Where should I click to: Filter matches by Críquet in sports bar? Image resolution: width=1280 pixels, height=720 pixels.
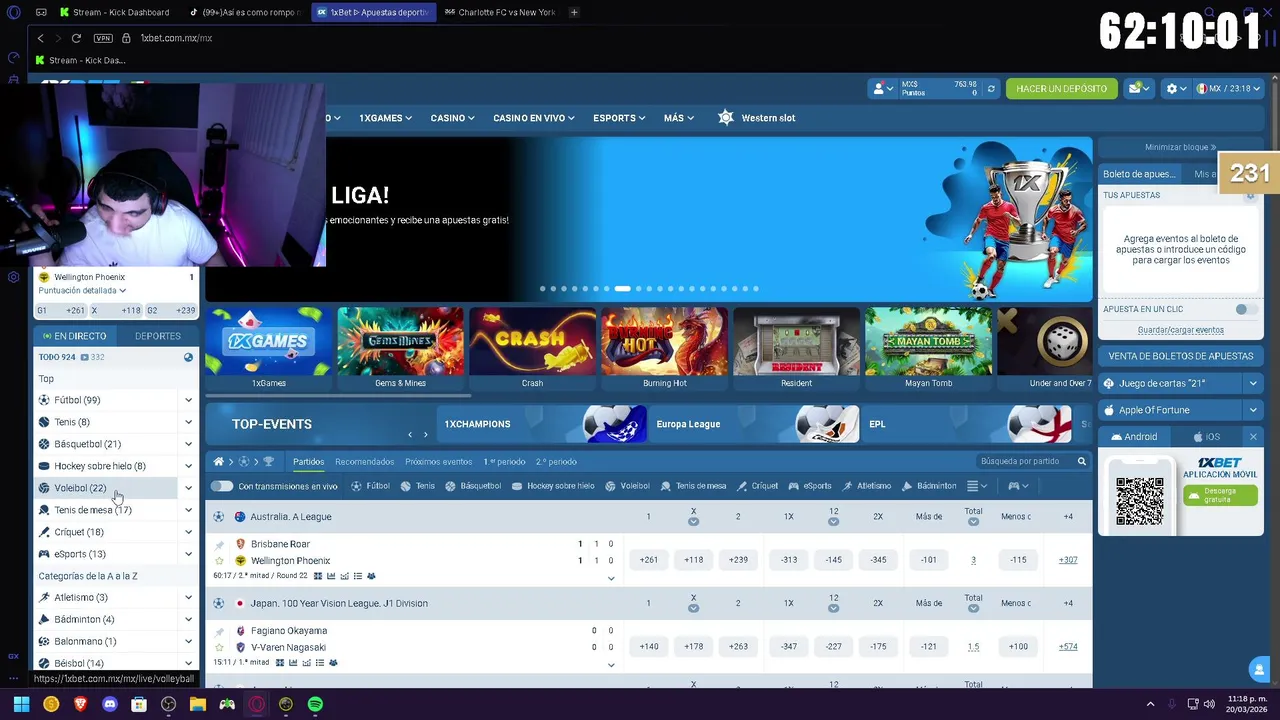pyautogui.click(x=758, y=486)
